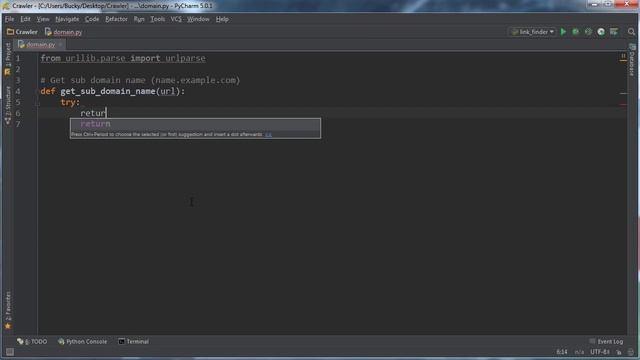This screenshot has height=360, width=640.
Task: Close the domain.py editor tab
Action: click(60, 44)
